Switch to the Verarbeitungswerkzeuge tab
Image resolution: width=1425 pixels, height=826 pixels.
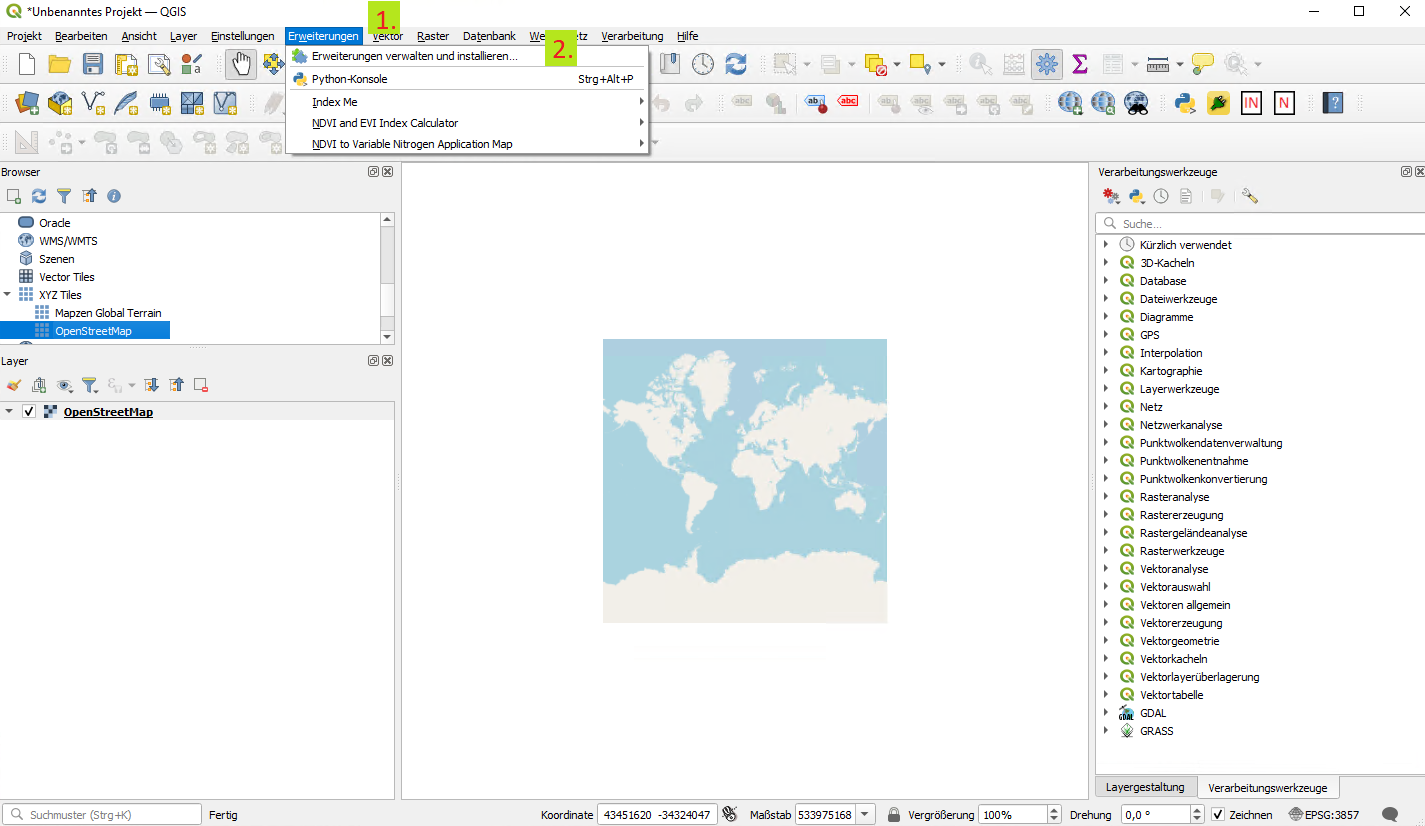tap(1267, 787)
